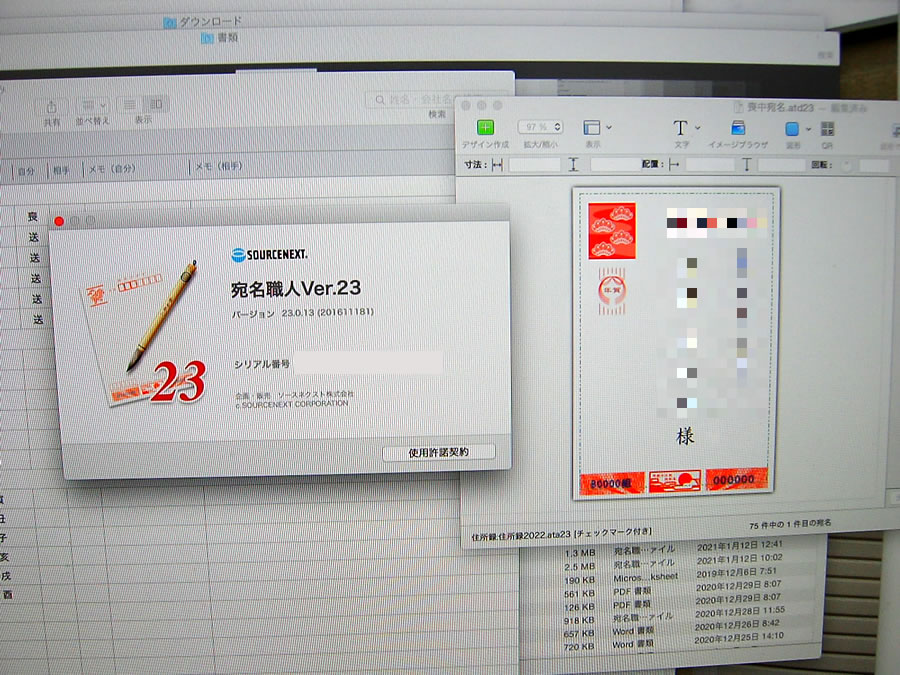Click the 住所録2022.ata23 status bar text
This screenshot has width=900, height=675.
[561, 535]
